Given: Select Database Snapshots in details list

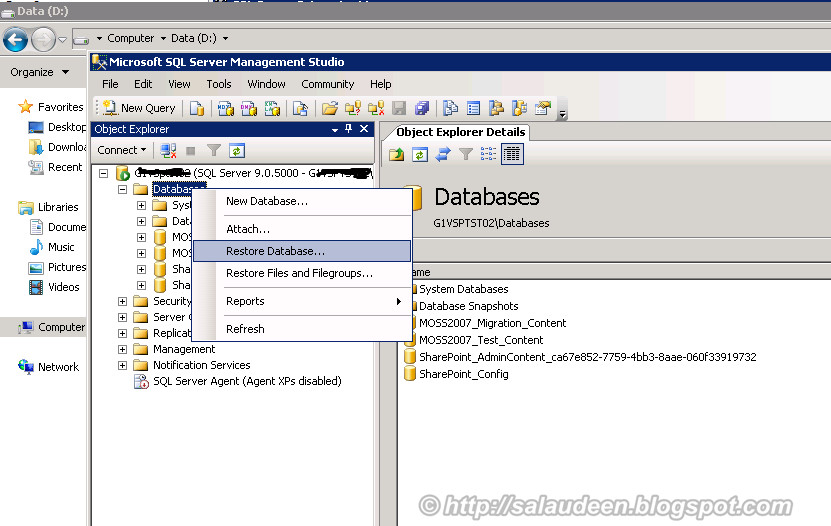Looking at the screenshot, I should click(x=468, y=306).
